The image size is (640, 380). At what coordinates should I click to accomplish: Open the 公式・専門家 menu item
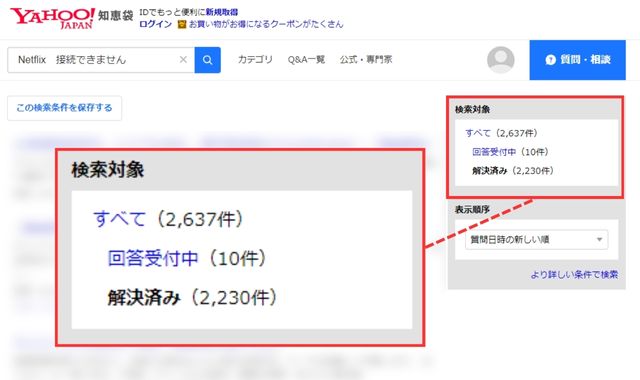(366, 60)
